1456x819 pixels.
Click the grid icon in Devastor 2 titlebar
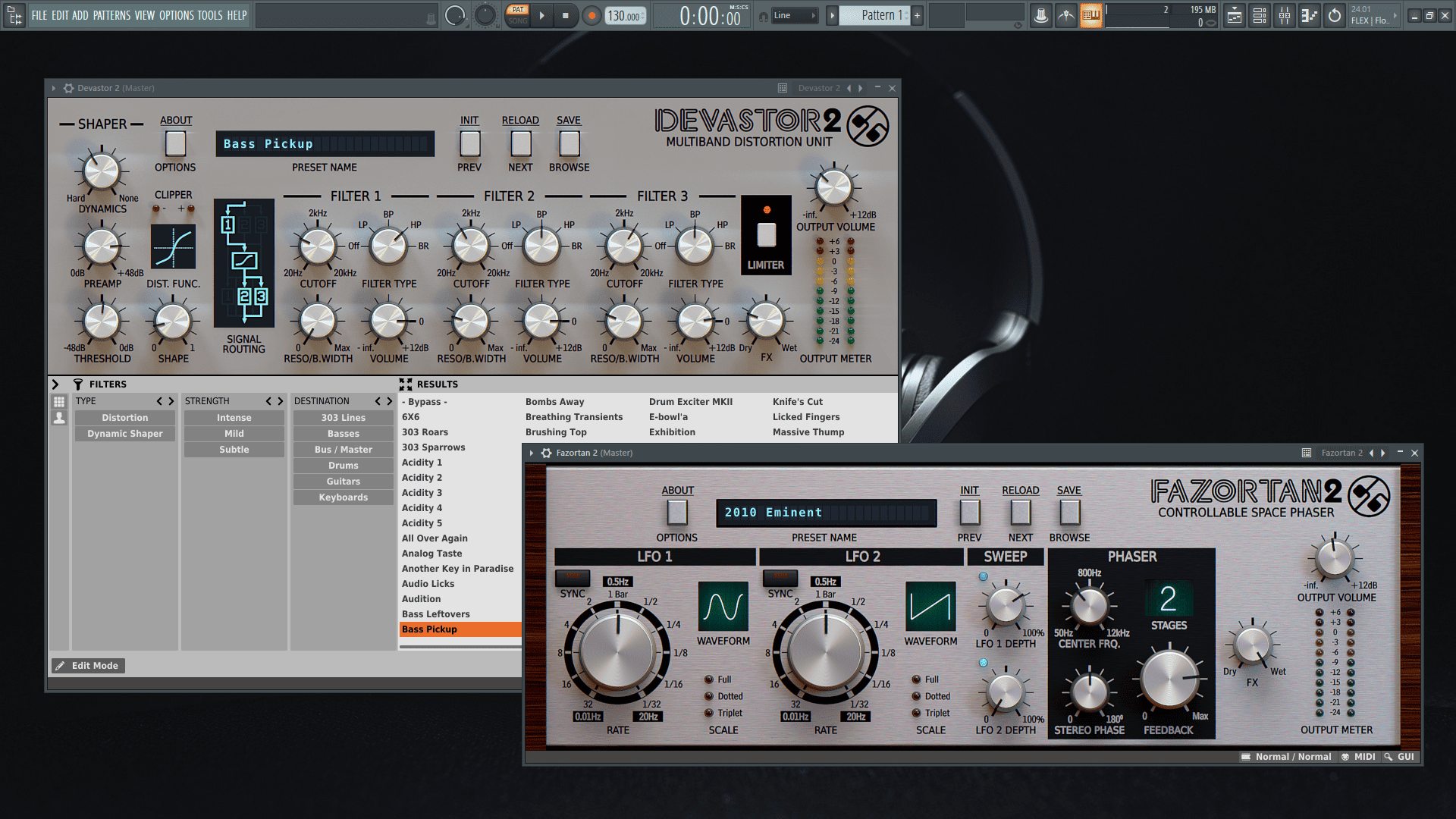783,88
